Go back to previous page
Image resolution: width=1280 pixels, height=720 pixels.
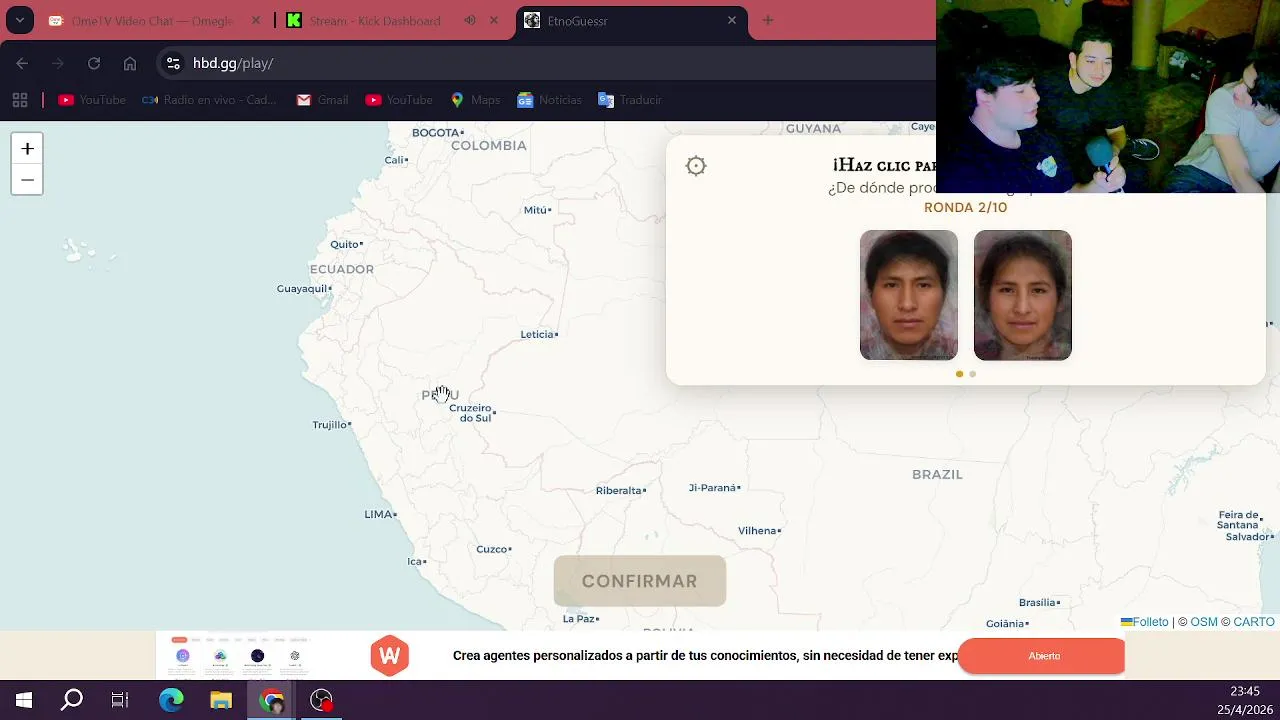point(22,63)
